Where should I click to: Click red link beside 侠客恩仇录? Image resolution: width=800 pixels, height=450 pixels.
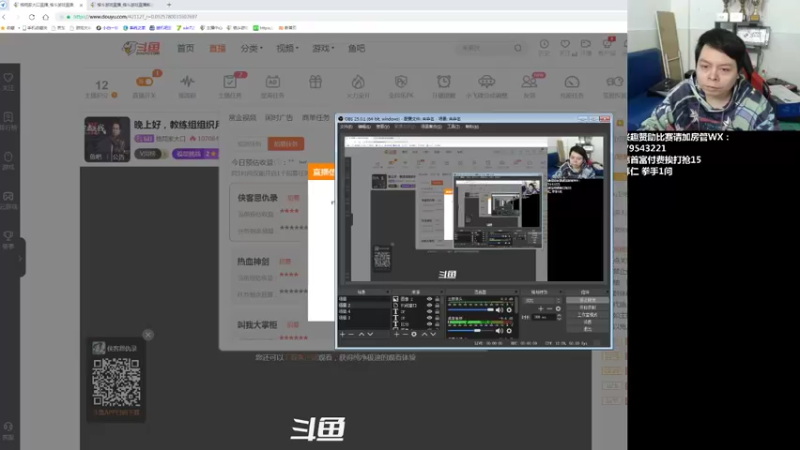pos(293,198)
